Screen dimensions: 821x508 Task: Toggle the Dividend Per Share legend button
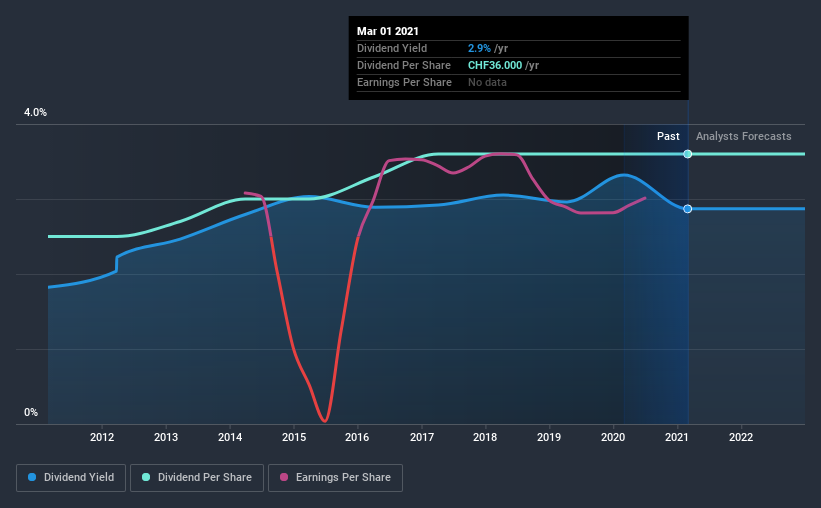(x=197, y=478)
